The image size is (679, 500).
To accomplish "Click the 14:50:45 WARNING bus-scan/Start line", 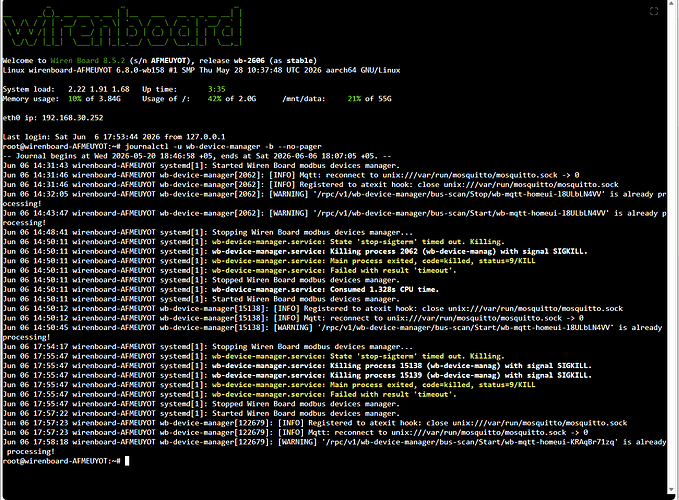I will (x=333, y=332).
